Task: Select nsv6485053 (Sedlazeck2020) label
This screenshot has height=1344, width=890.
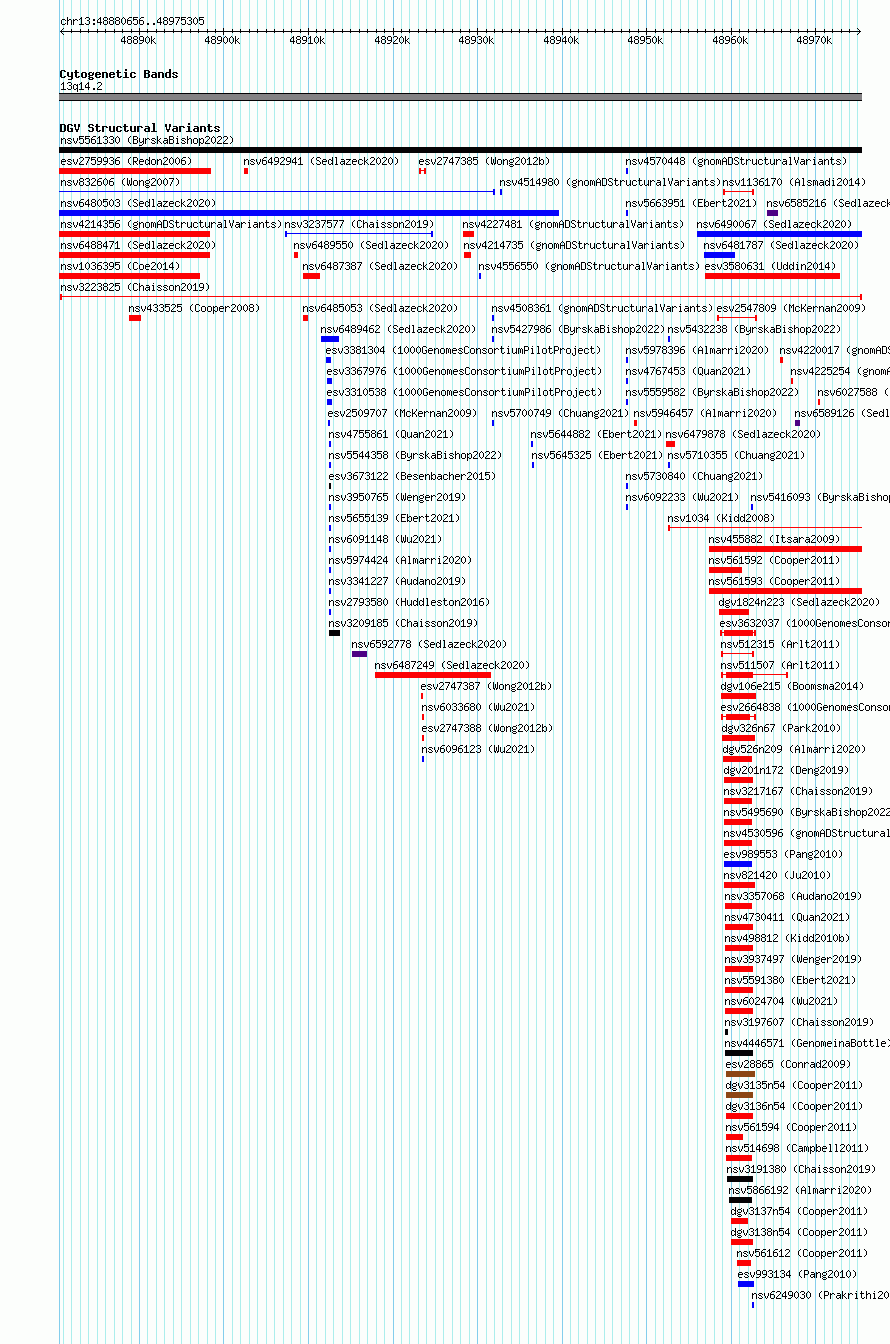Action: point(380,308)
